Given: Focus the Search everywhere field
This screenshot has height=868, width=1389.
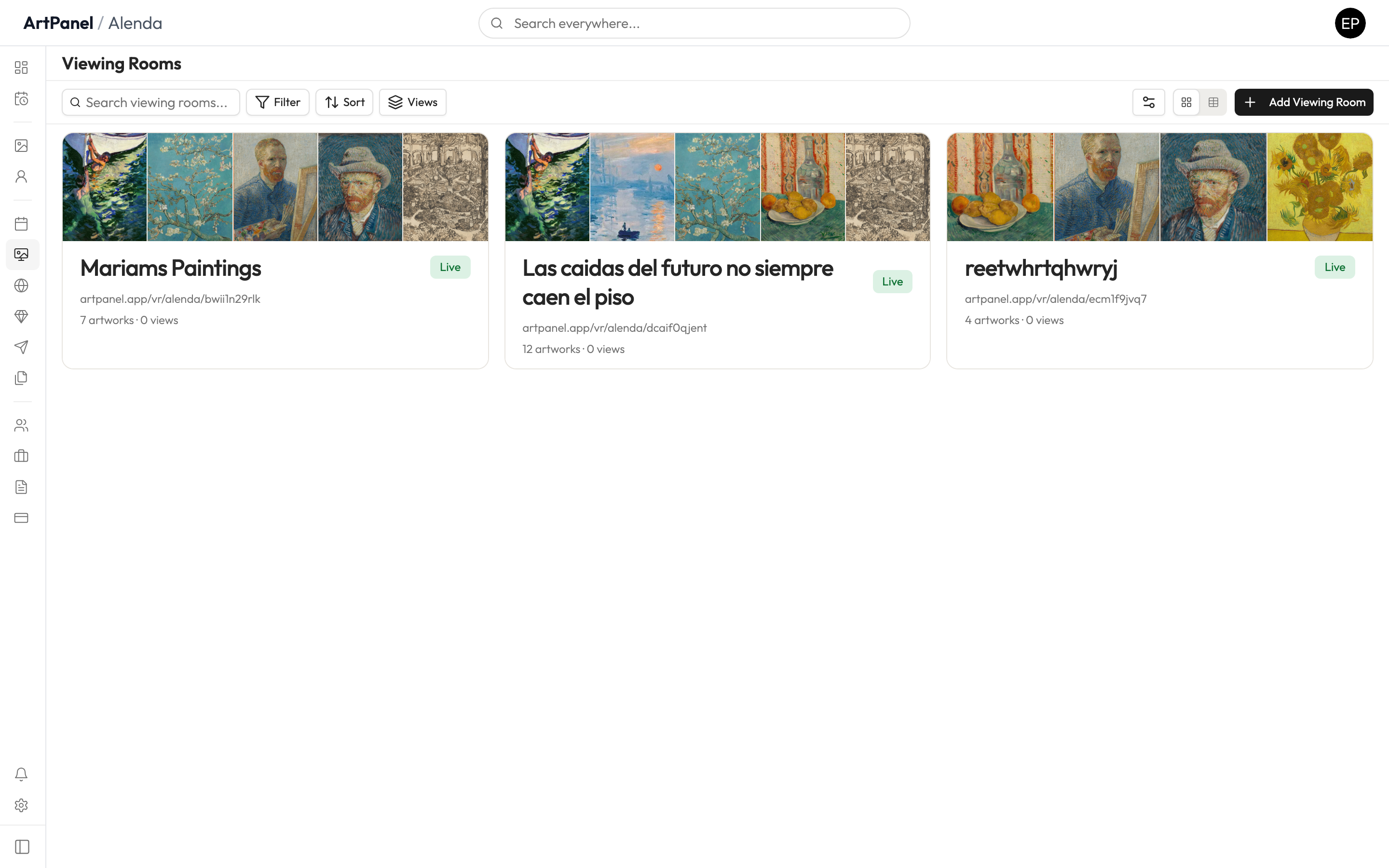Looking at the screenshot, I should click(x=694, y=23).
